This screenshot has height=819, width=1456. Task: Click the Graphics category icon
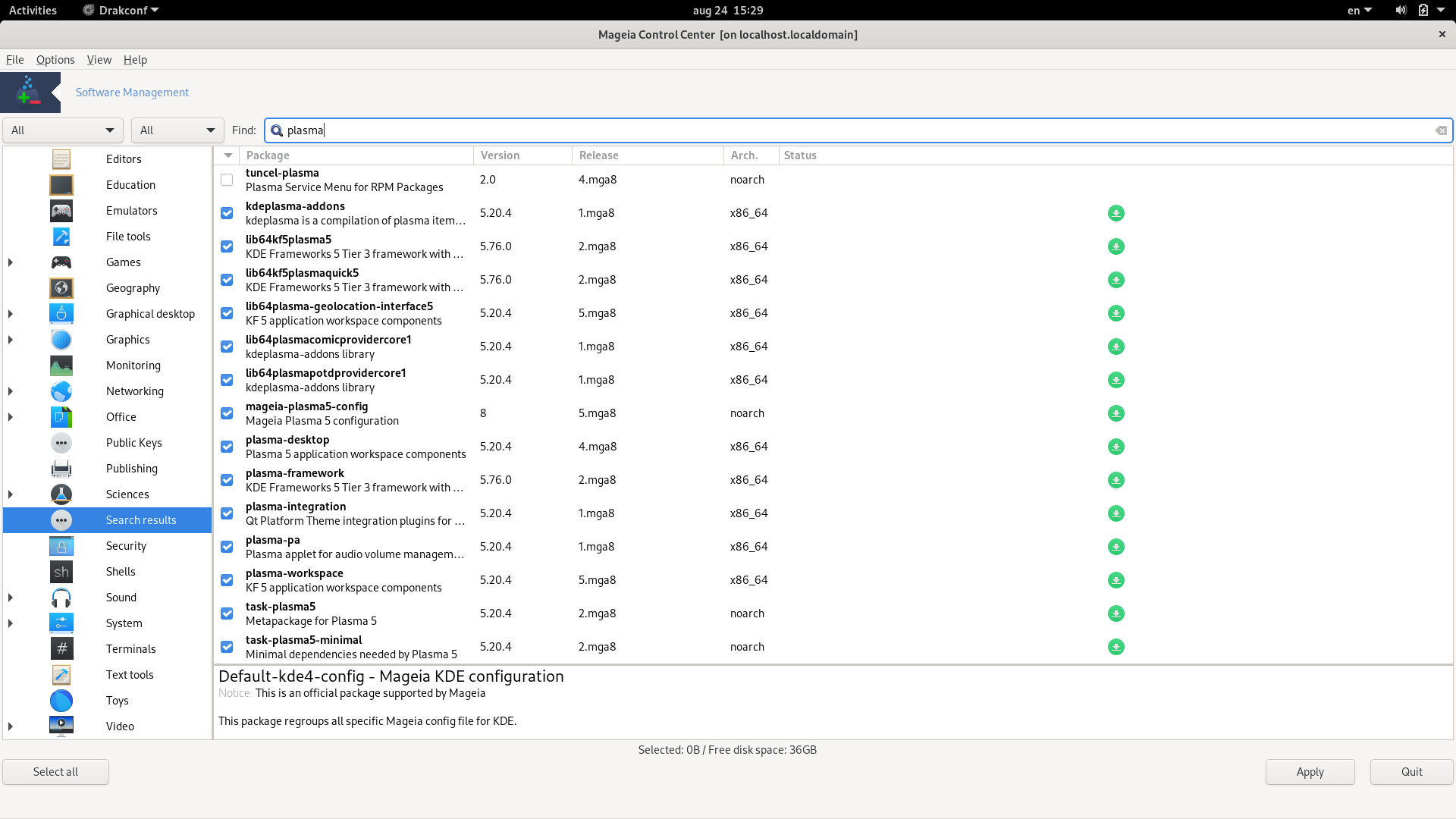click(x=61, y=340)
